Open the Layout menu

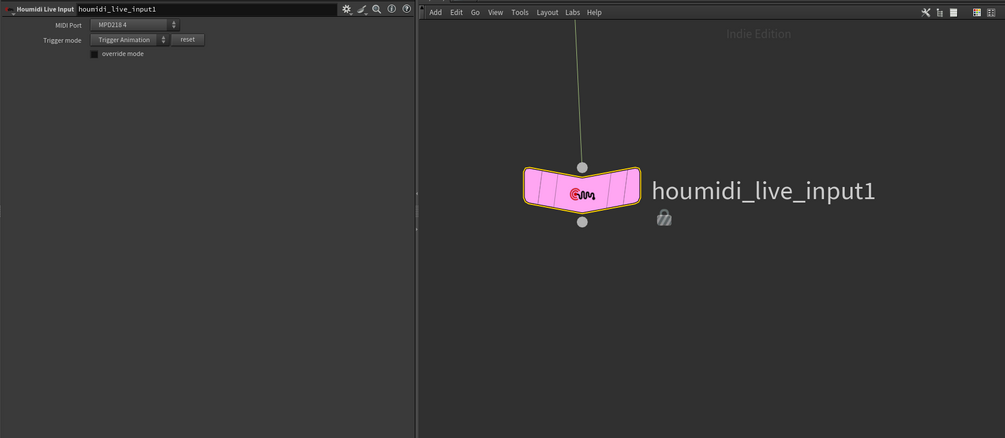click(547, 13)
